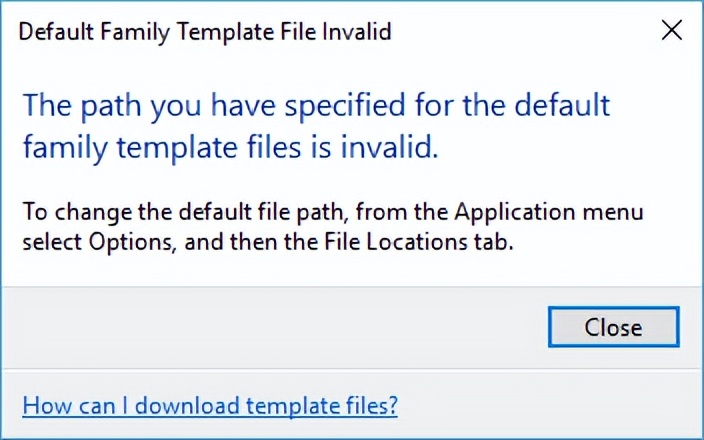704x440 pixels.
Task: Click the dialog title text
Action: click(205, 31)
